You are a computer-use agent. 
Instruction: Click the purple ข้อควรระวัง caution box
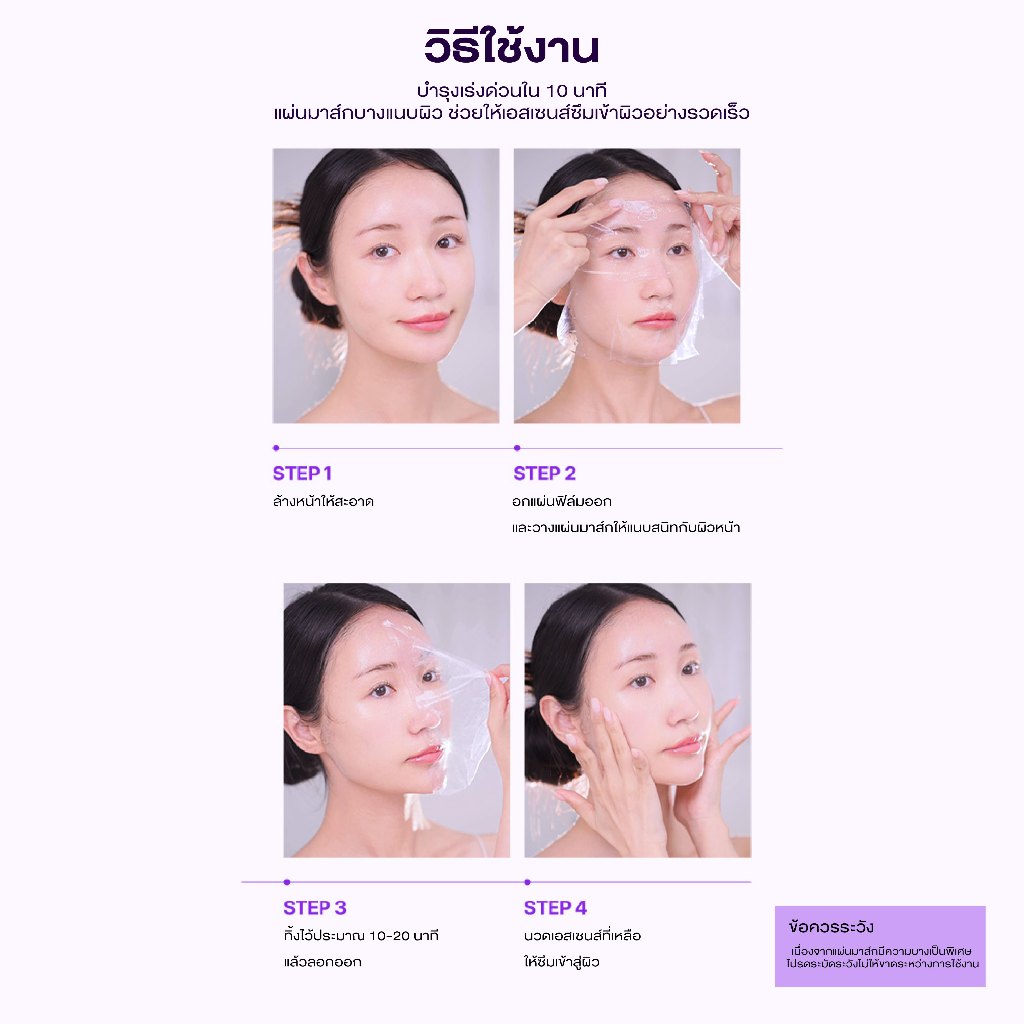[880, 946]
